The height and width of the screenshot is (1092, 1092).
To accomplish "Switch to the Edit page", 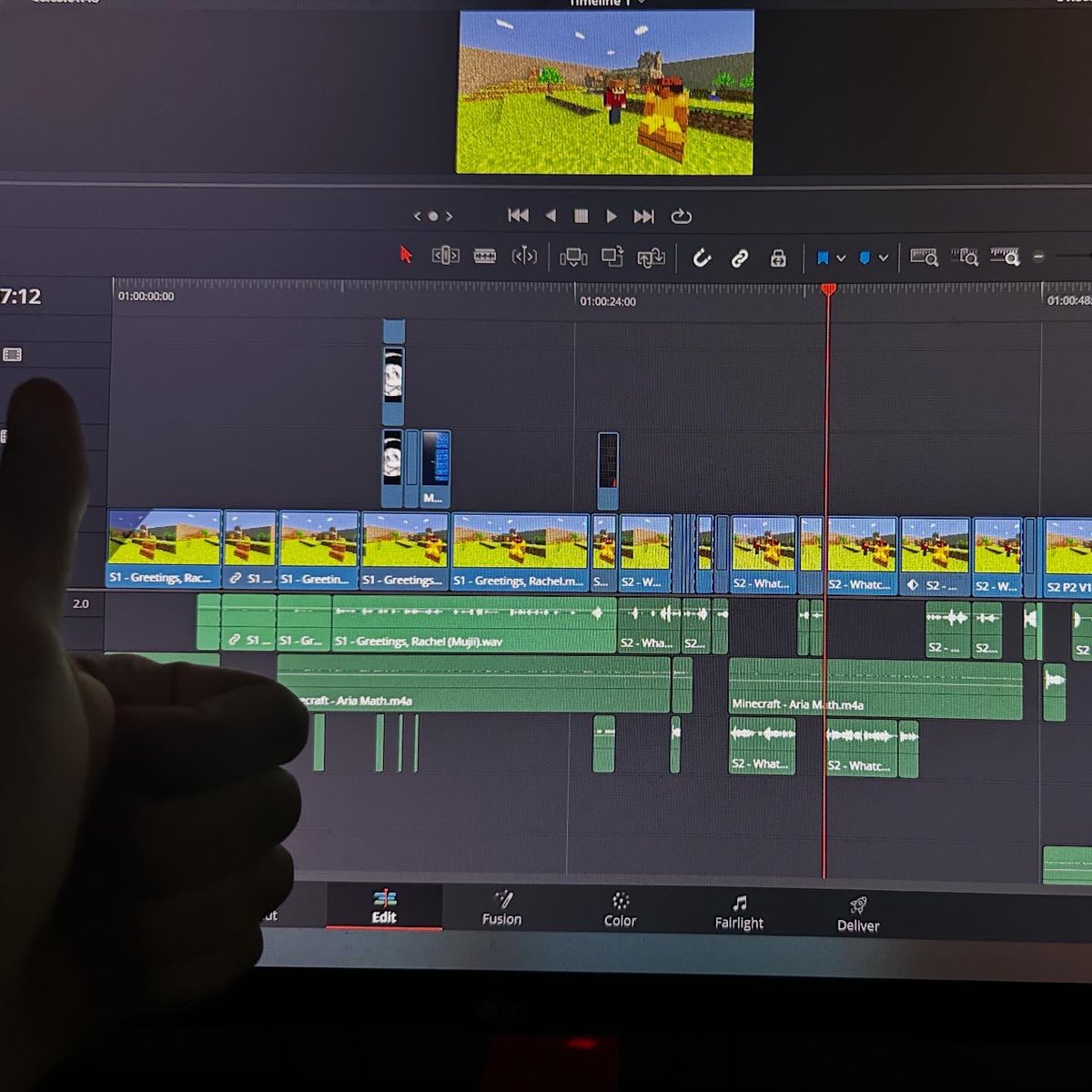I will [x=384, y=906].
